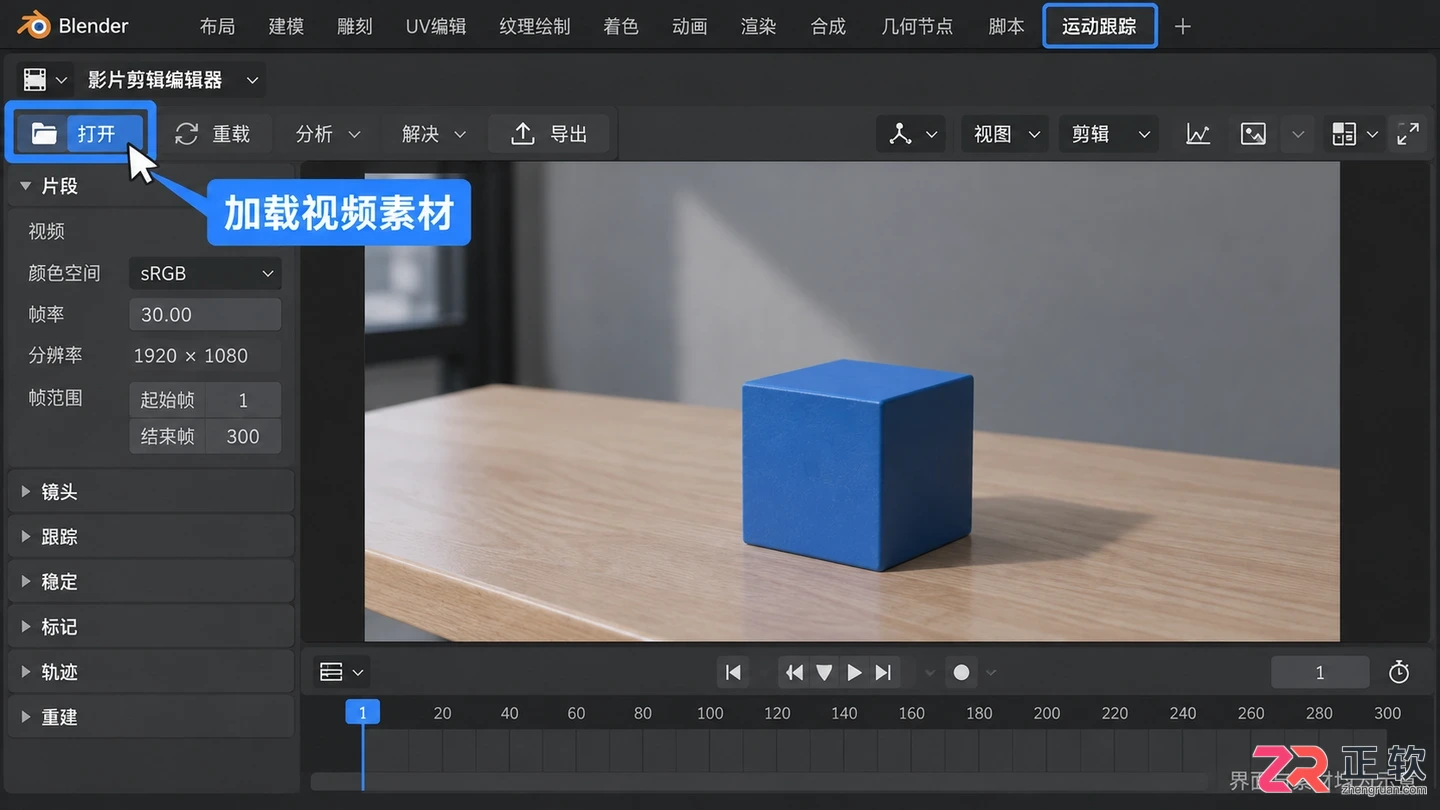Open the layout panels icon dropdown
This screenshot has width=1440, height=810.
(x=1354, y=134)
